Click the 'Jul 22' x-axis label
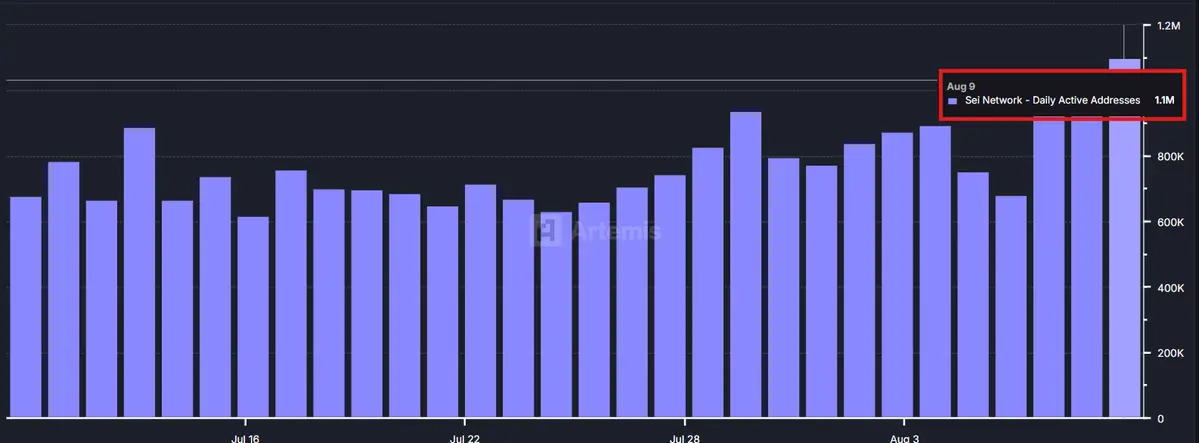 (464, 438)
